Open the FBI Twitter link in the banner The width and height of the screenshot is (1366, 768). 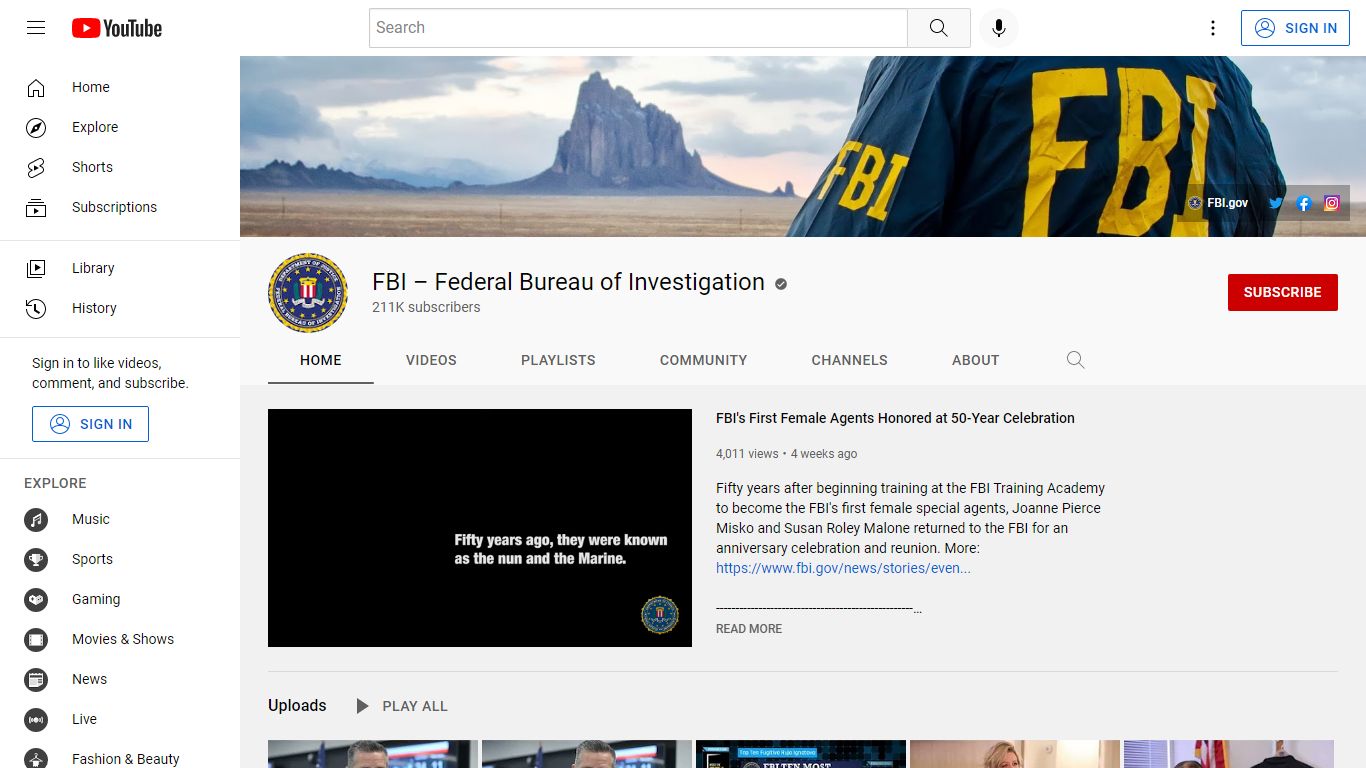point(1276,203)
